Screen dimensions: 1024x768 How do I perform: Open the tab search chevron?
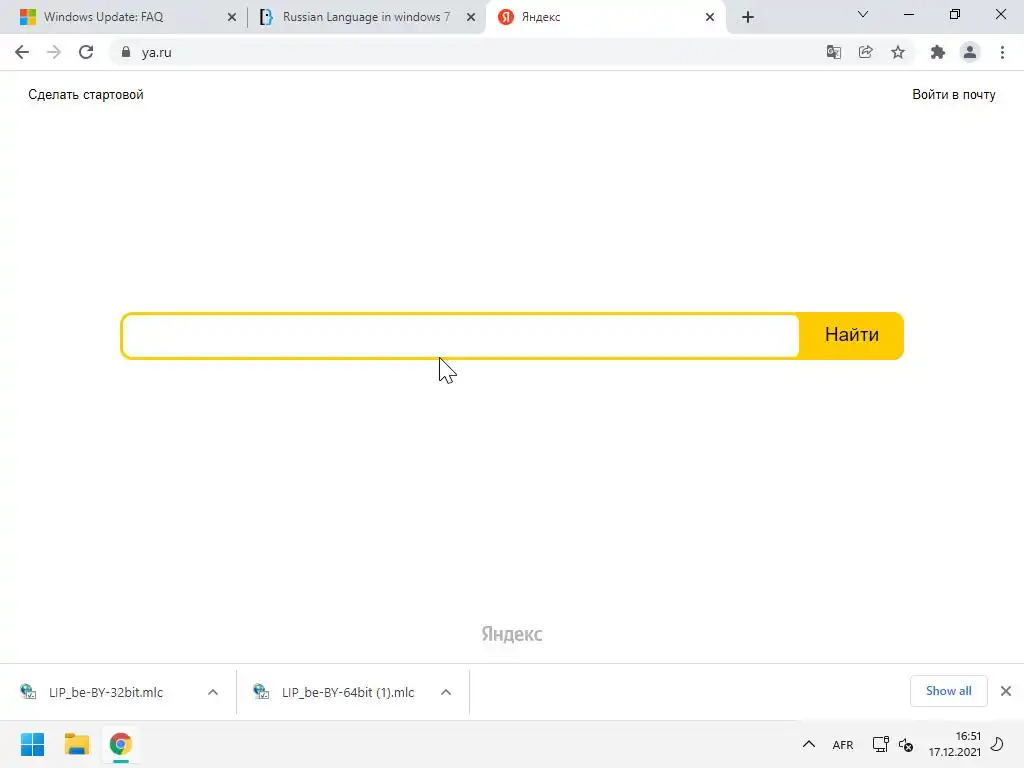tap(863, 14)
